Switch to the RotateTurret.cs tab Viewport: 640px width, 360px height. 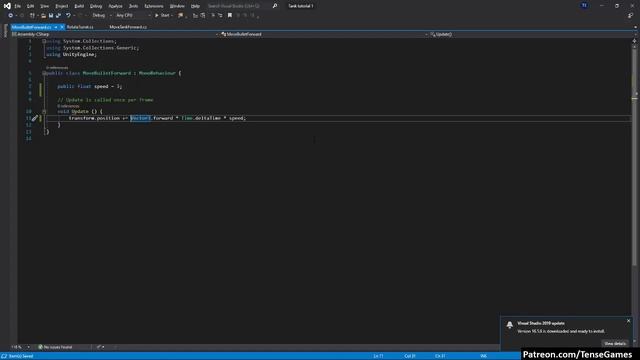[80, 27]
